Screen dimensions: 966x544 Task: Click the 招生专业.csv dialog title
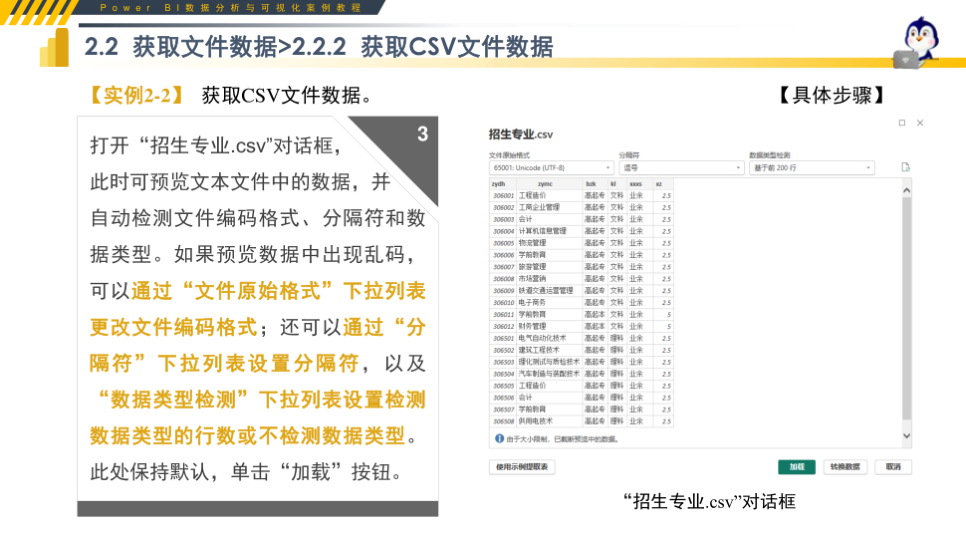[521, 134]
